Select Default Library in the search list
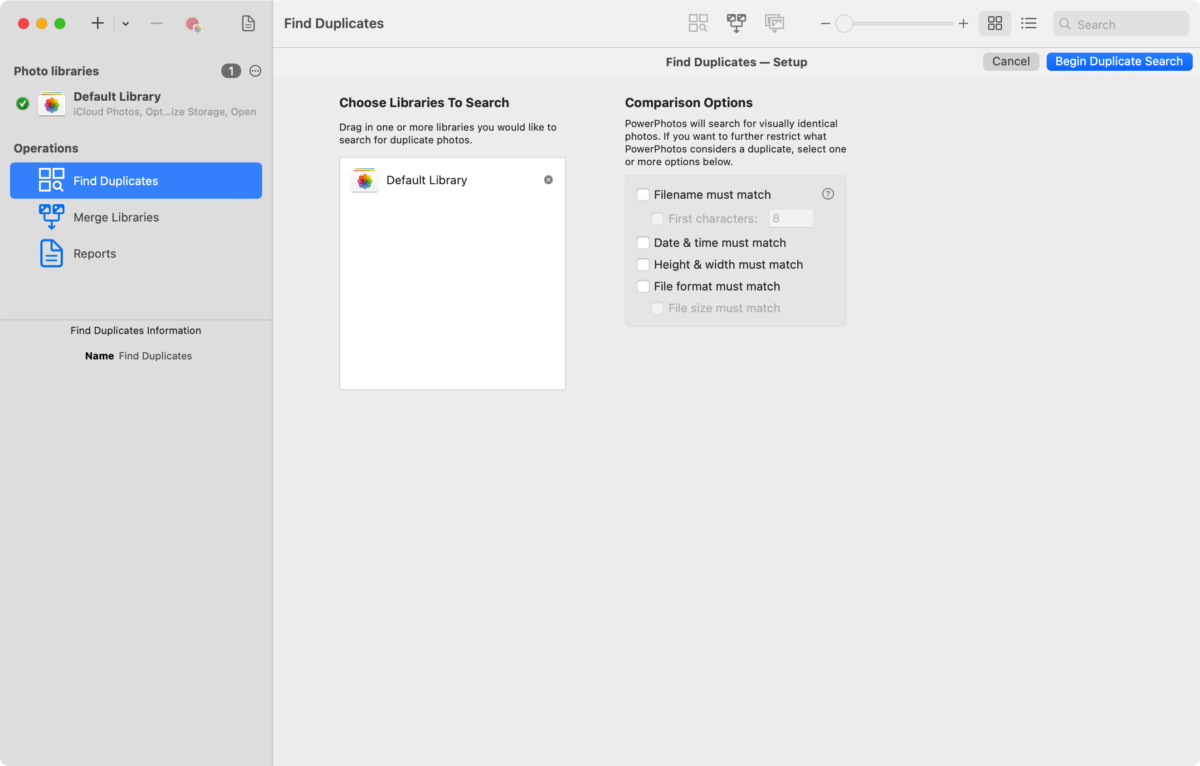The height and width of the screenshot is (766, 1200). 452,180
